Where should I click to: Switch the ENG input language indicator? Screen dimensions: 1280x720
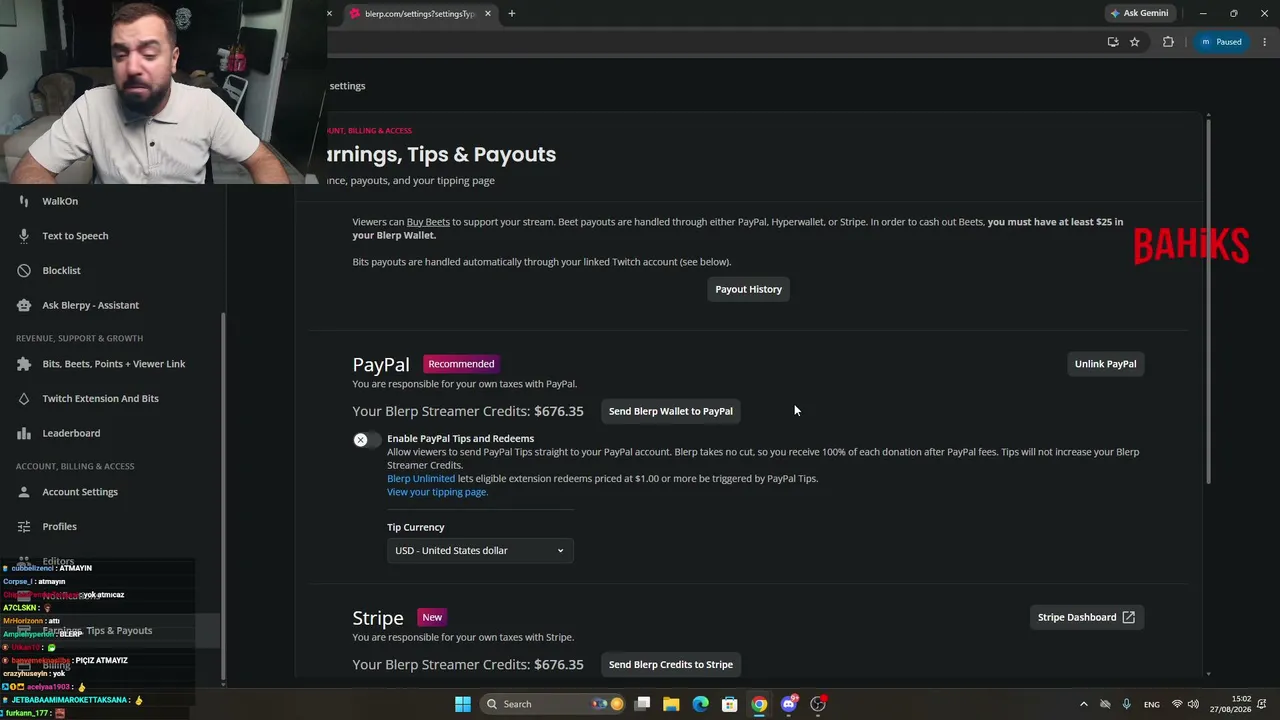coord(1152,704)
